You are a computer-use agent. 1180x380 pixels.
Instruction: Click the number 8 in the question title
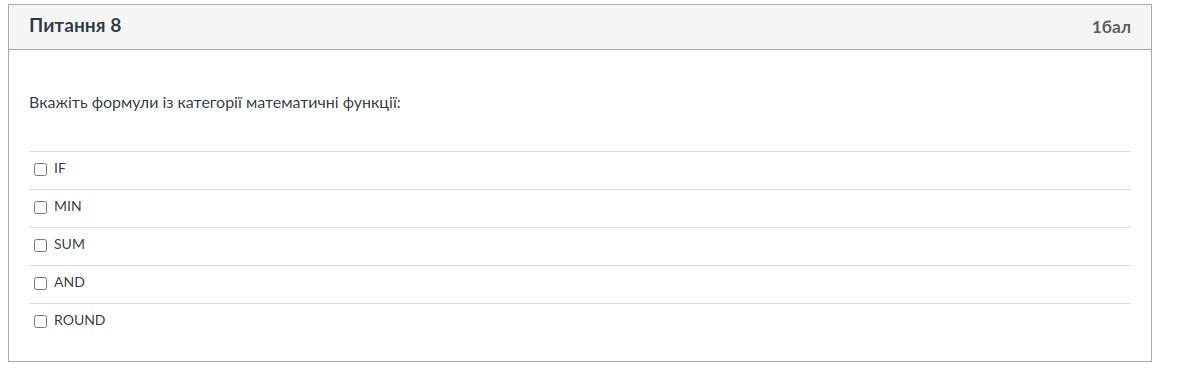(116, 26)
